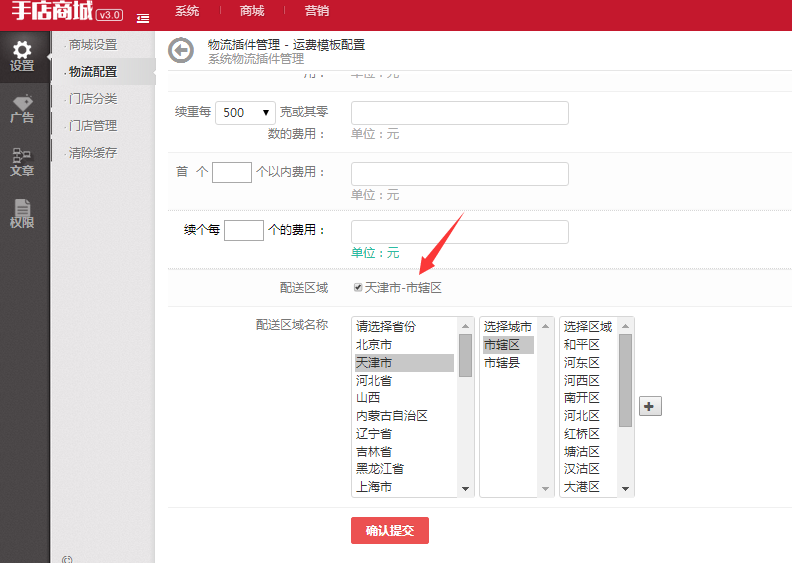This screenshot has width=792, height=563.
Task: Click the 首个以内 quantity input box
Action: tap(231, 172)
